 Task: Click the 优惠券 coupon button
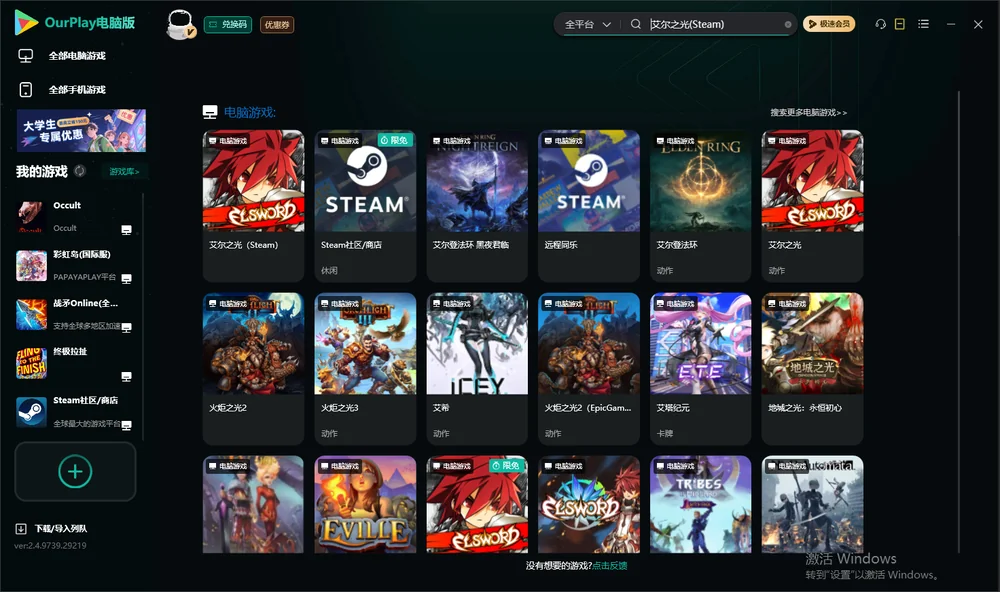click(x=277, y=24)
